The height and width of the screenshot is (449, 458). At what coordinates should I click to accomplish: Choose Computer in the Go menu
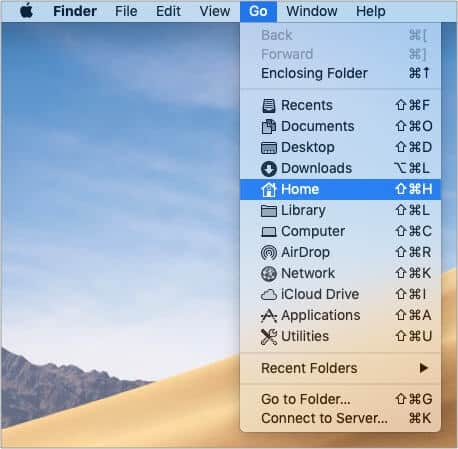click(x=340, y=231)
